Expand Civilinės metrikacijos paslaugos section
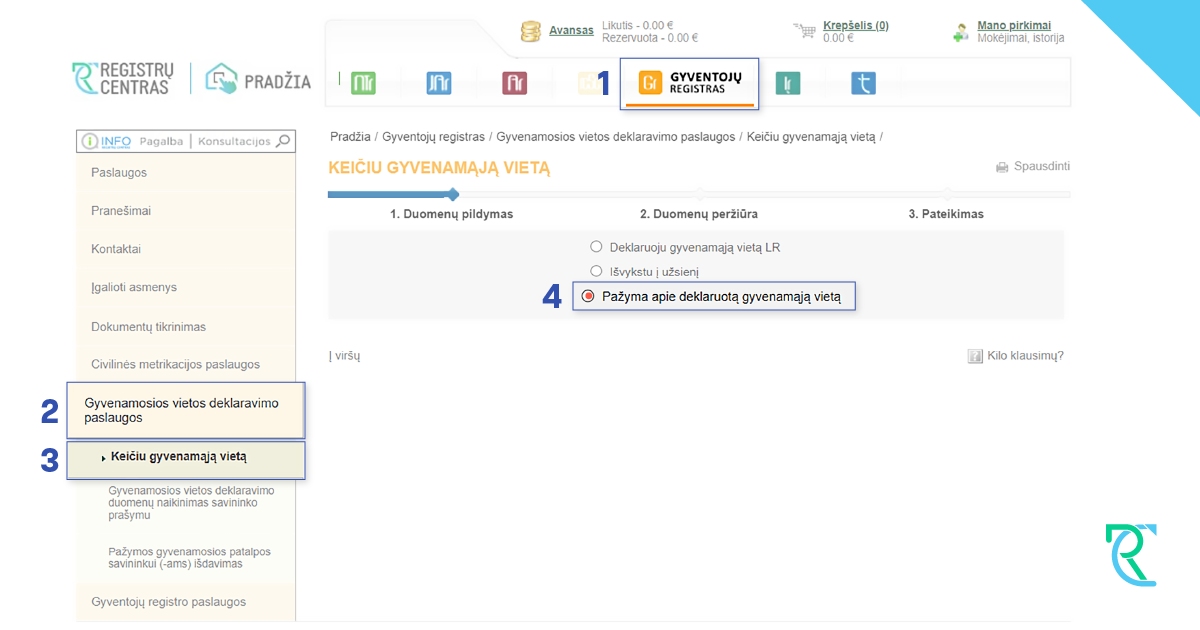This screenshot has height=630, width=1200. tap(186, 365)
